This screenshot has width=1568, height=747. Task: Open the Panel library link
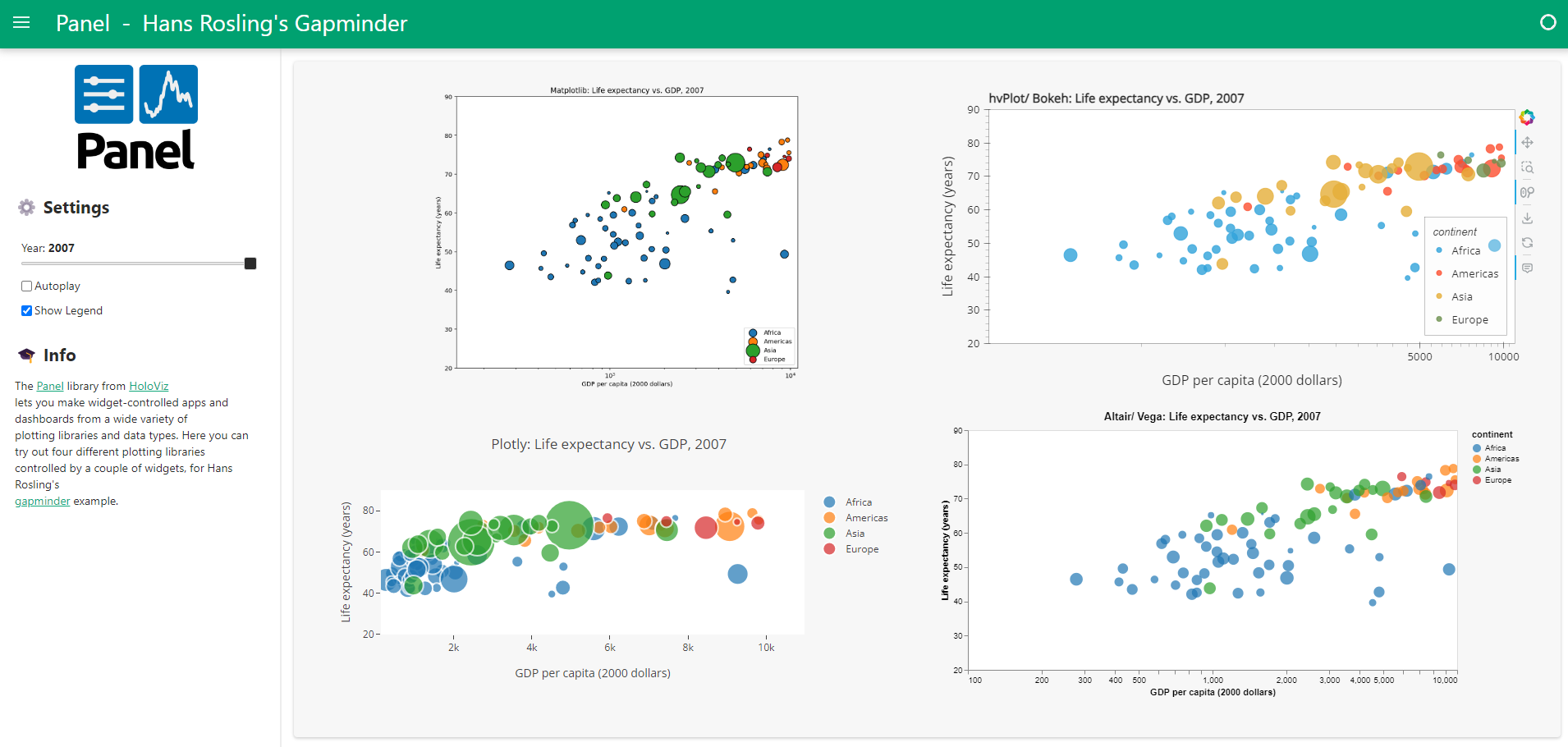coord(50,386)
